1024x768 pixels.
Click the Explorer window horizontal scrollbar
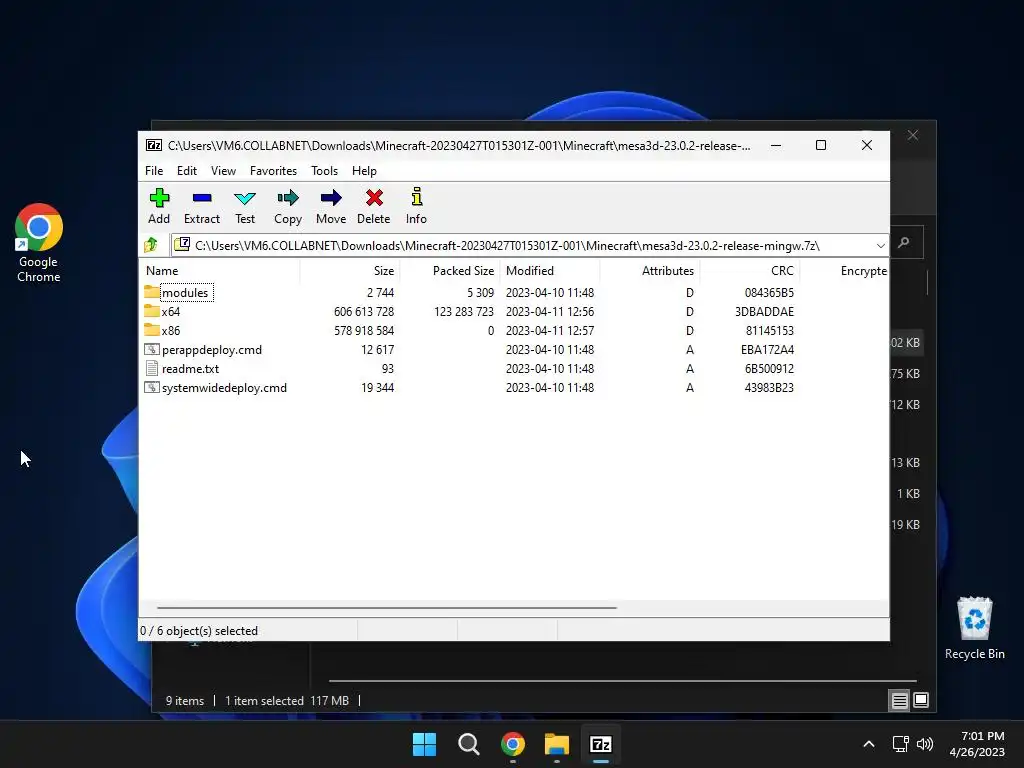click(622, 680)
